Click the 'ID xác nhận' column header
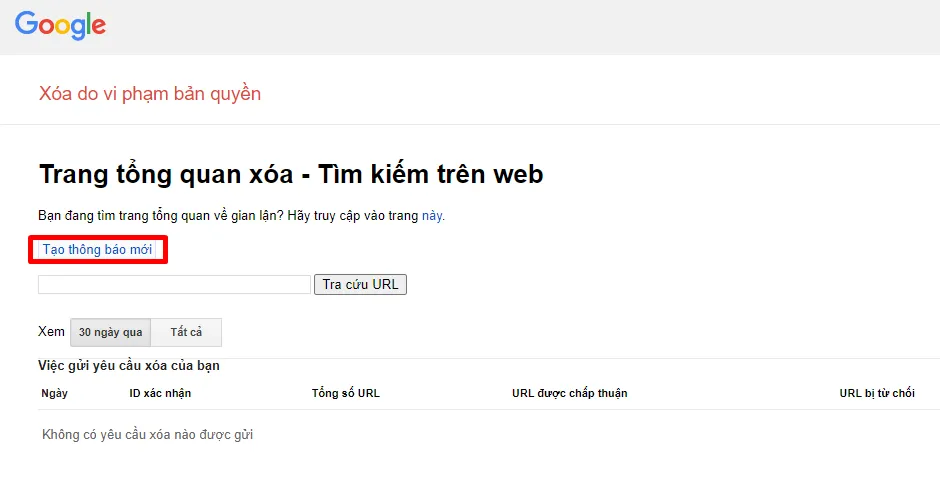Image resolution: width=940 pixels, height=490 pixels. (x=160, y=393)
